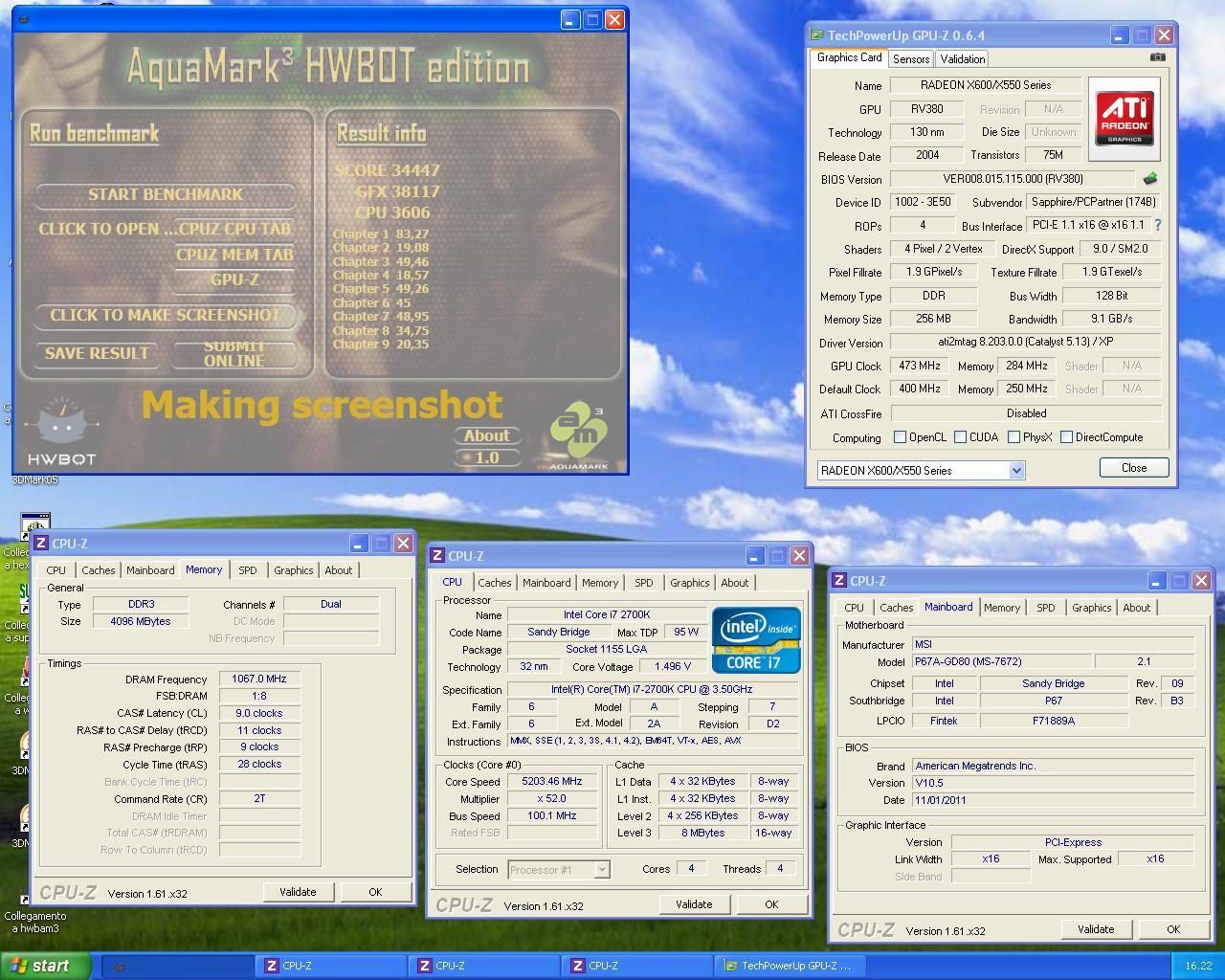
Task: Click SUBMIT ONLINE in AquaMark
Action: point(234,353)
